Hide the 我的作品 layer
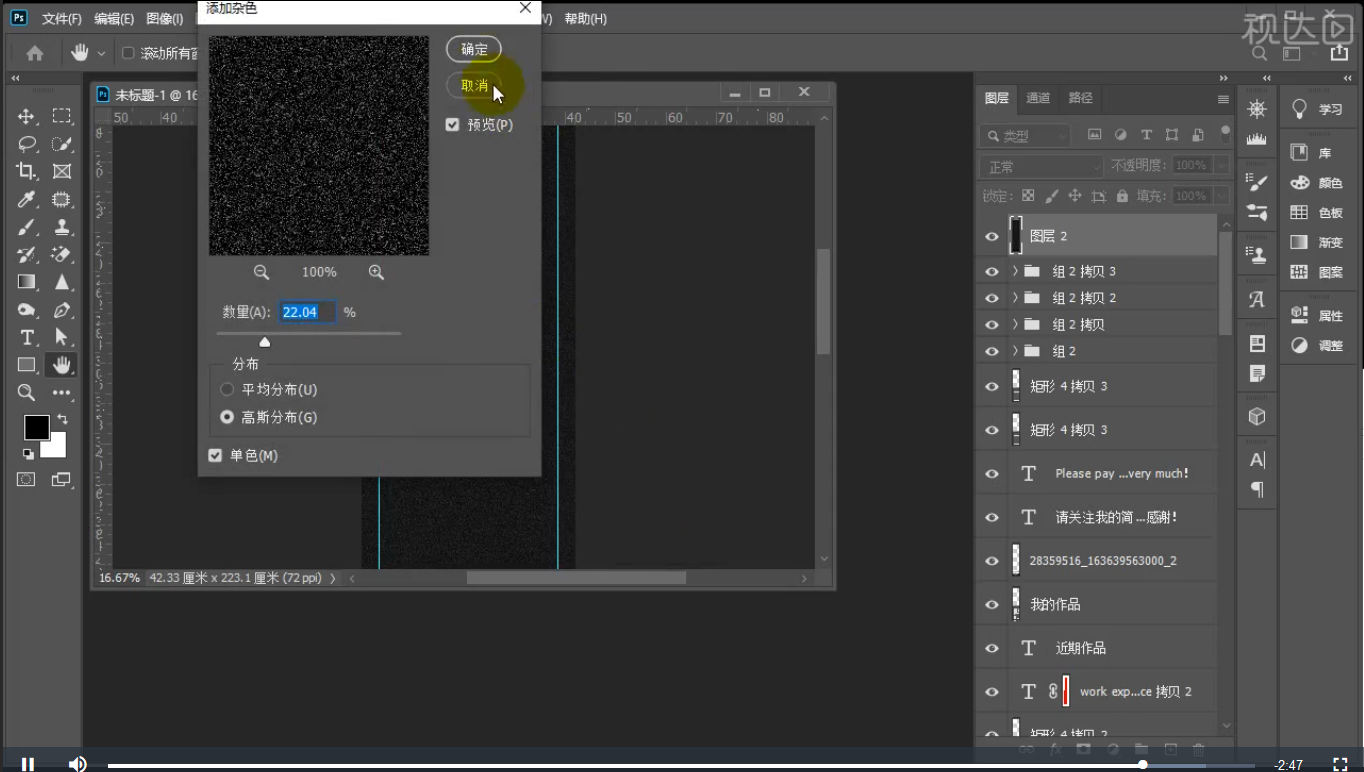 [992, 604]
